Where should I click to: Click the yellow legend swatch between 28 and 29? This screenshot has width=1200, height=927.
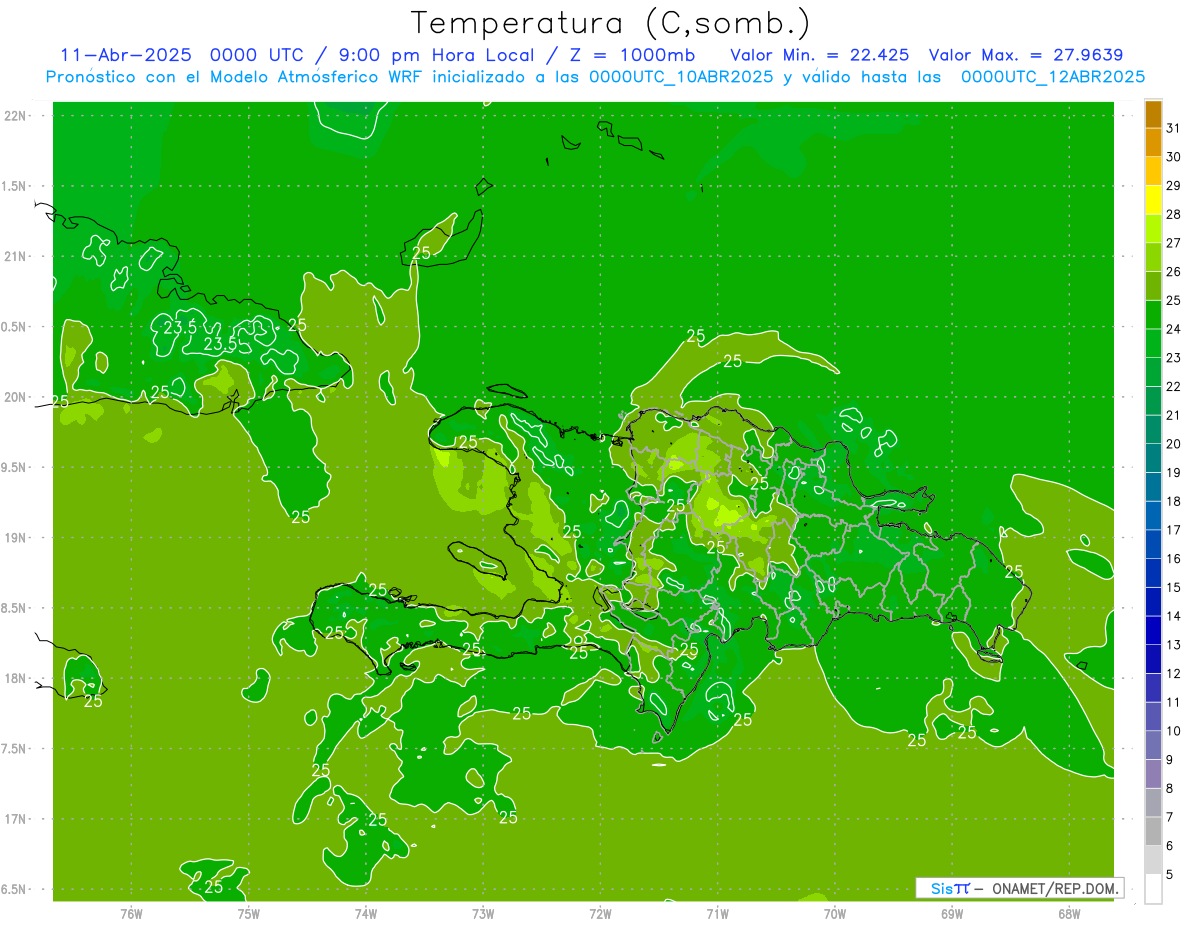tap(1153, 200)
